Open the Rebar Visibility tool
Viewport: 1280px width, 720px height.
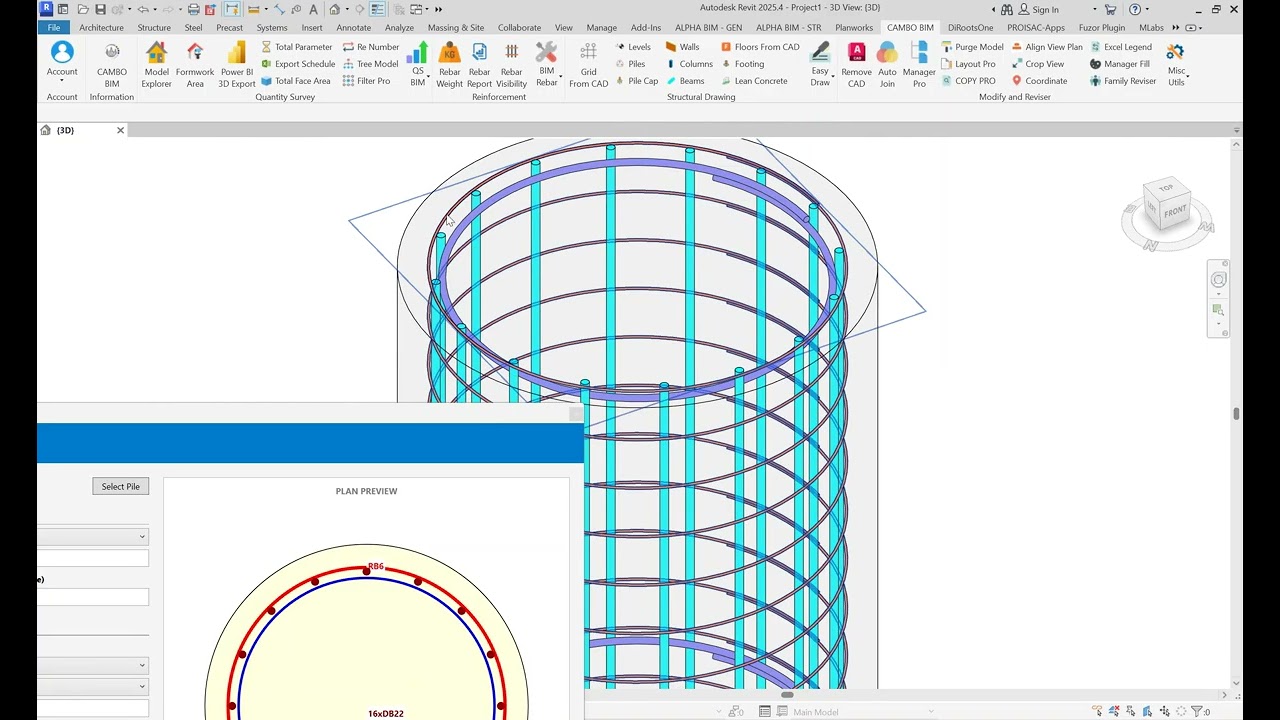point(511,65)
